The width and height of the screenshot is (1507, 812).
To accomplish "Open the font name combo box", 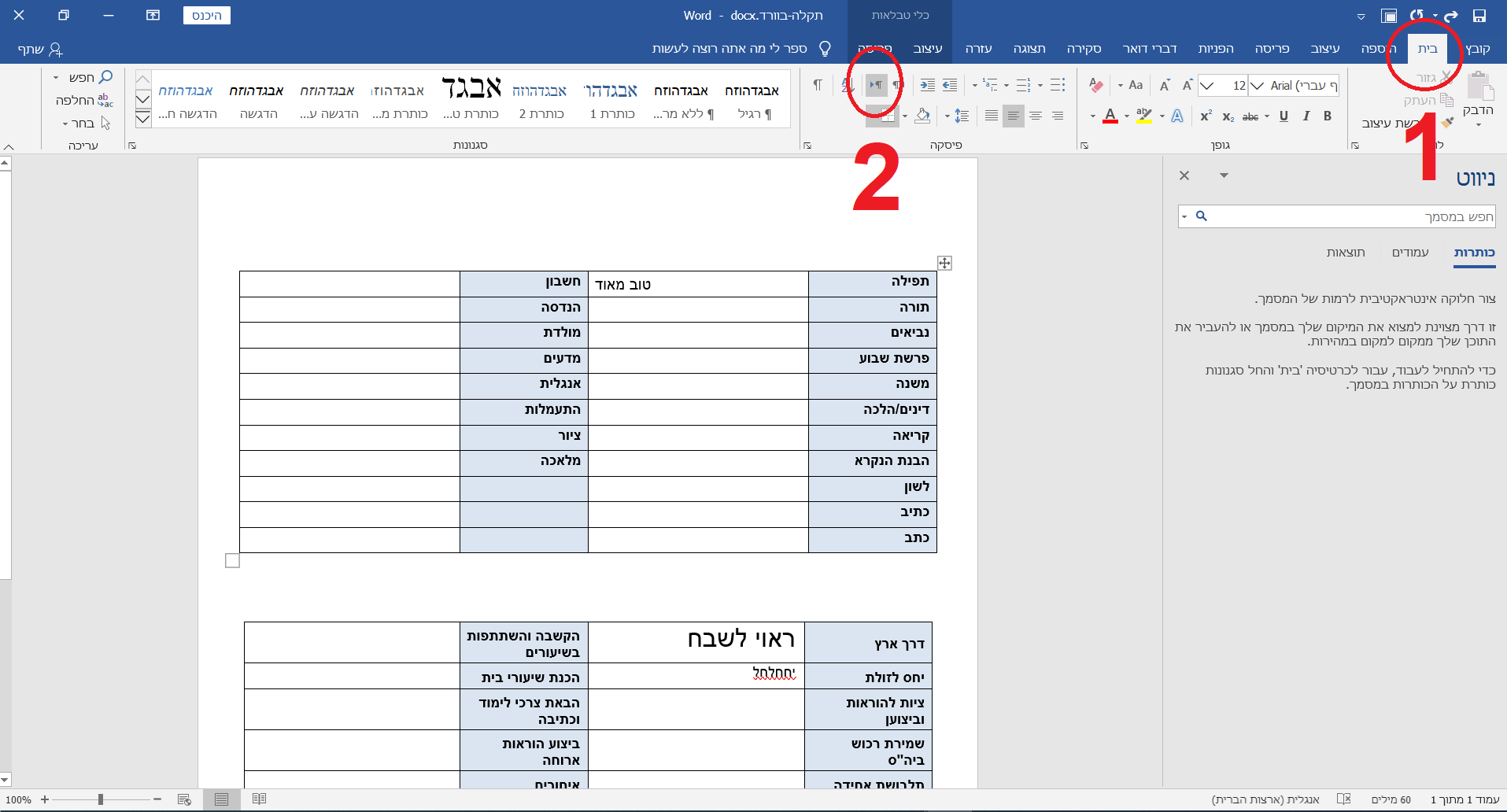I will [x=1294, y=85].
